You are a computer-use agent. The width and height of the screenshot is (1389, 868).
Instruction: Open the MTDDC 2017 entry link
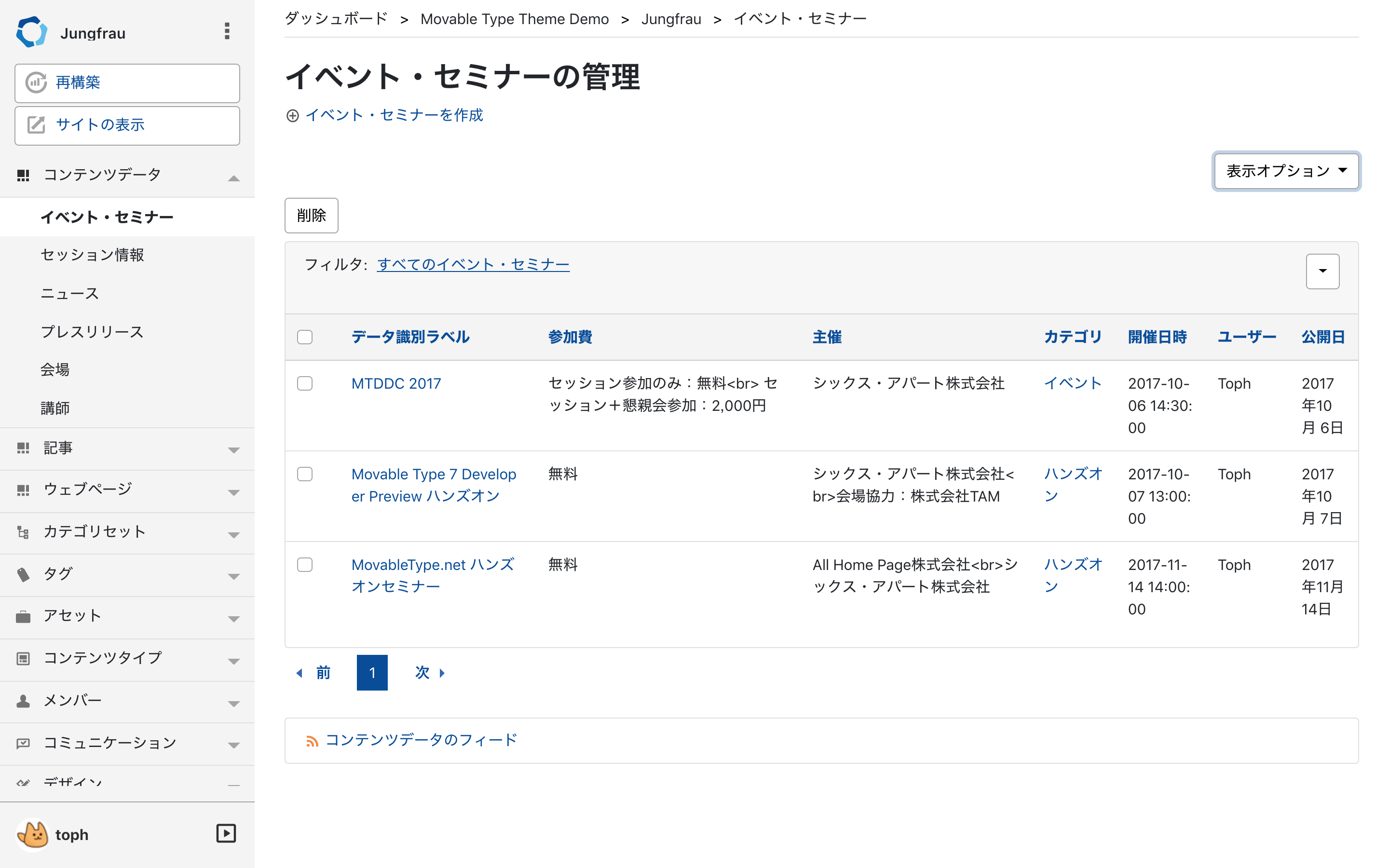pyautogui.click(x=396, y=383)
